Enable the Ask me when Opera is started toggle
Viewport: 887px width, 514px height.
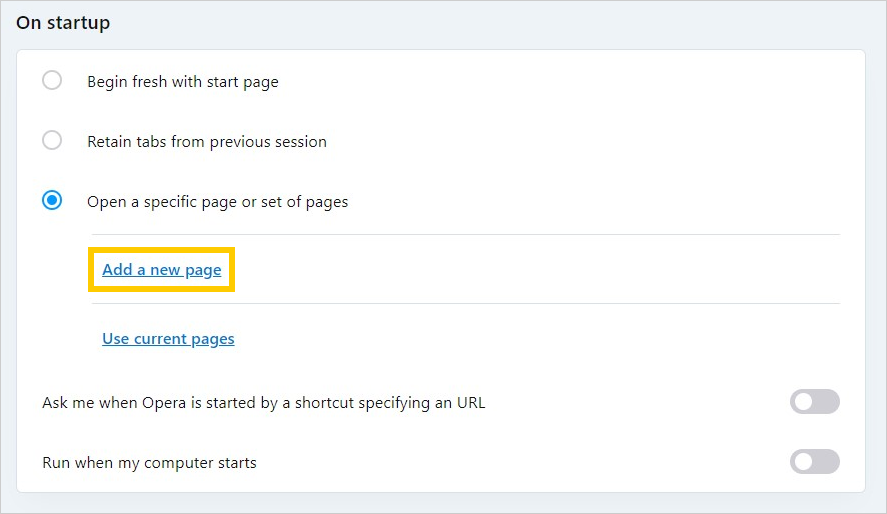coord(814,402)
